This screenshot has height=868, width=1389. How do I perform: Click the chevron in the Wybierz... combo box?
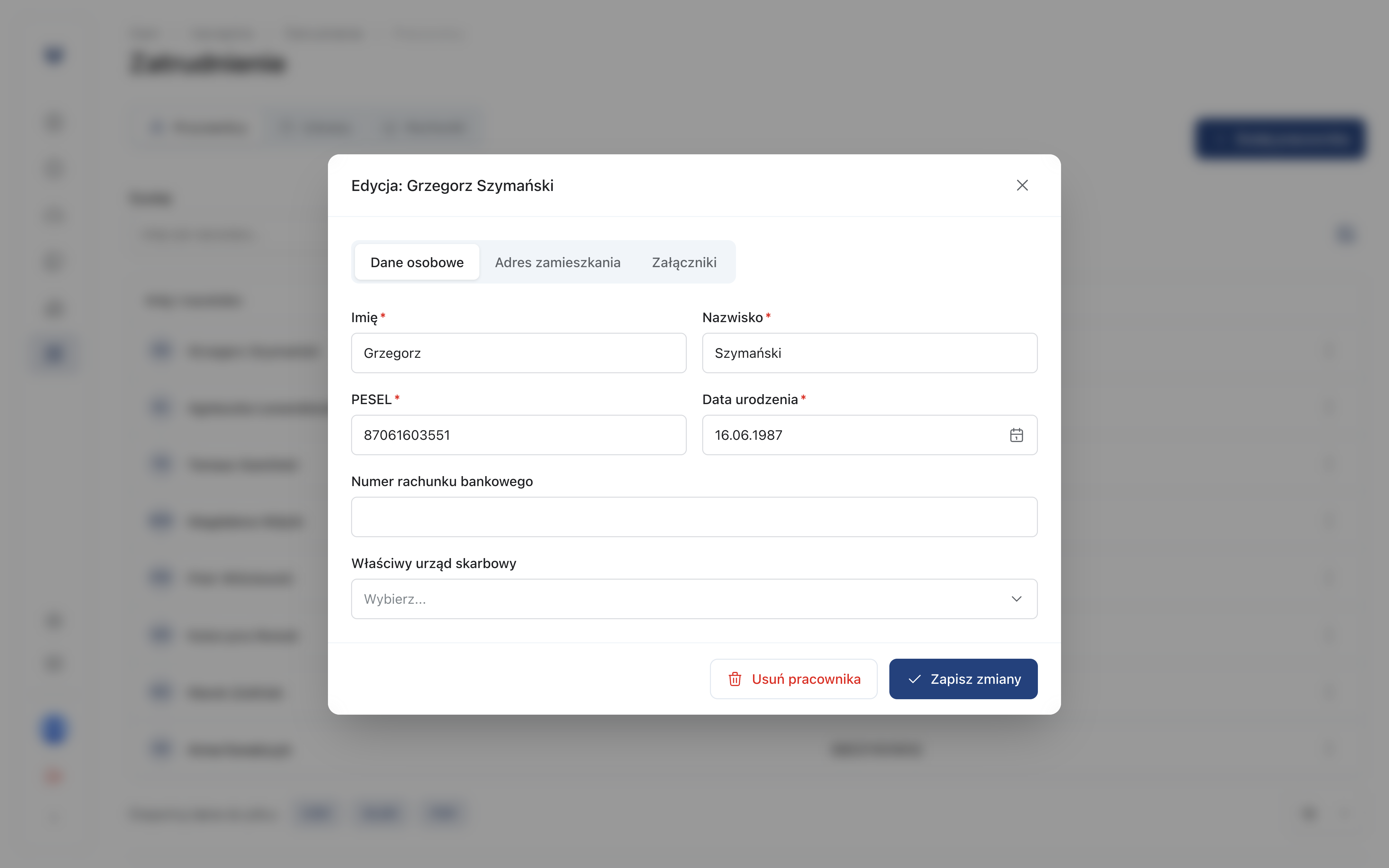(x=1016, y=599)
